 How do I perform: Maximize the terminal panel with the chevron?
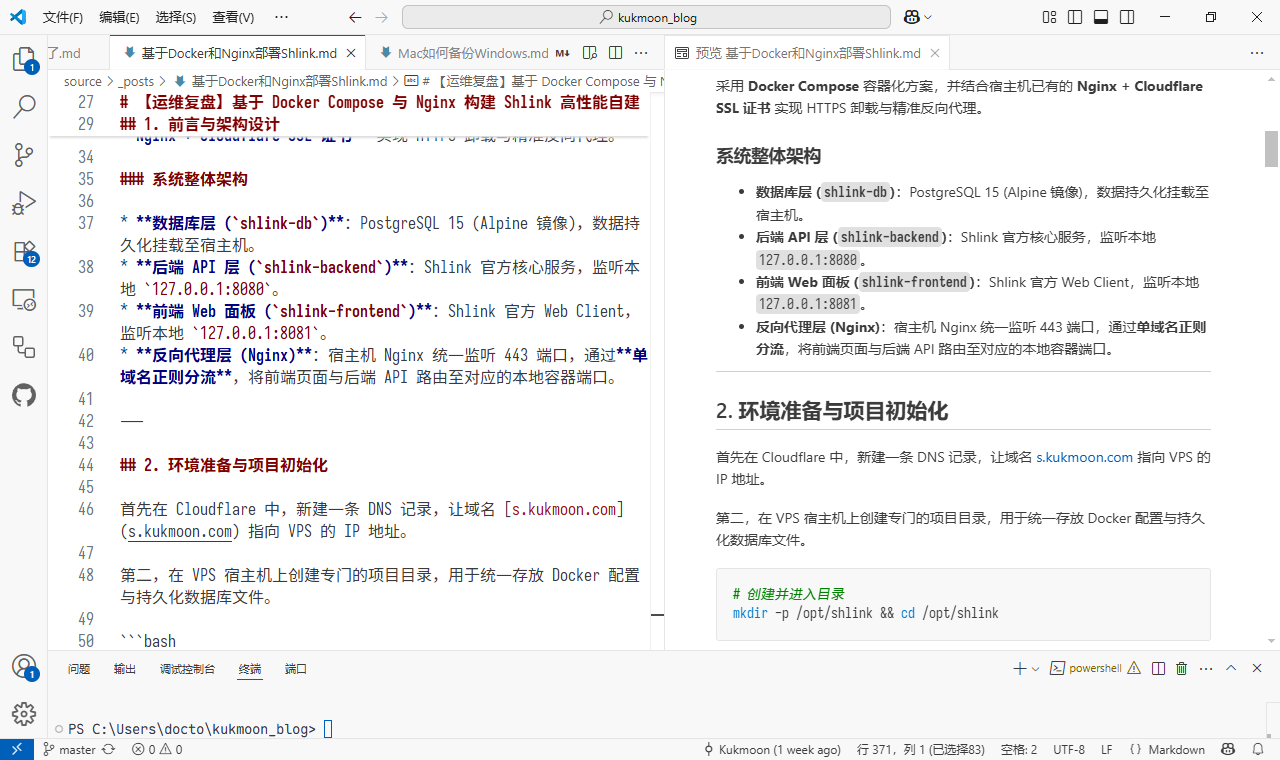pyautogui.click(x=1231, y=668)
